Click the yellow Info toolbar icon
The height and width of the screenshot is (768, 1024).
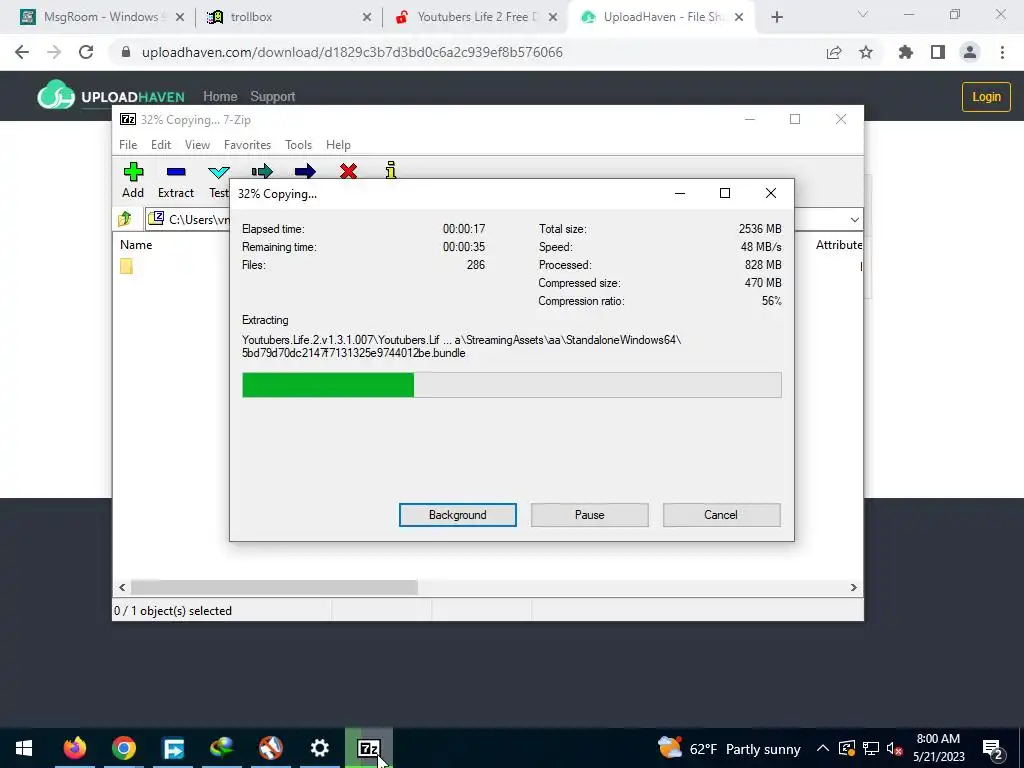tap(391, 170)
